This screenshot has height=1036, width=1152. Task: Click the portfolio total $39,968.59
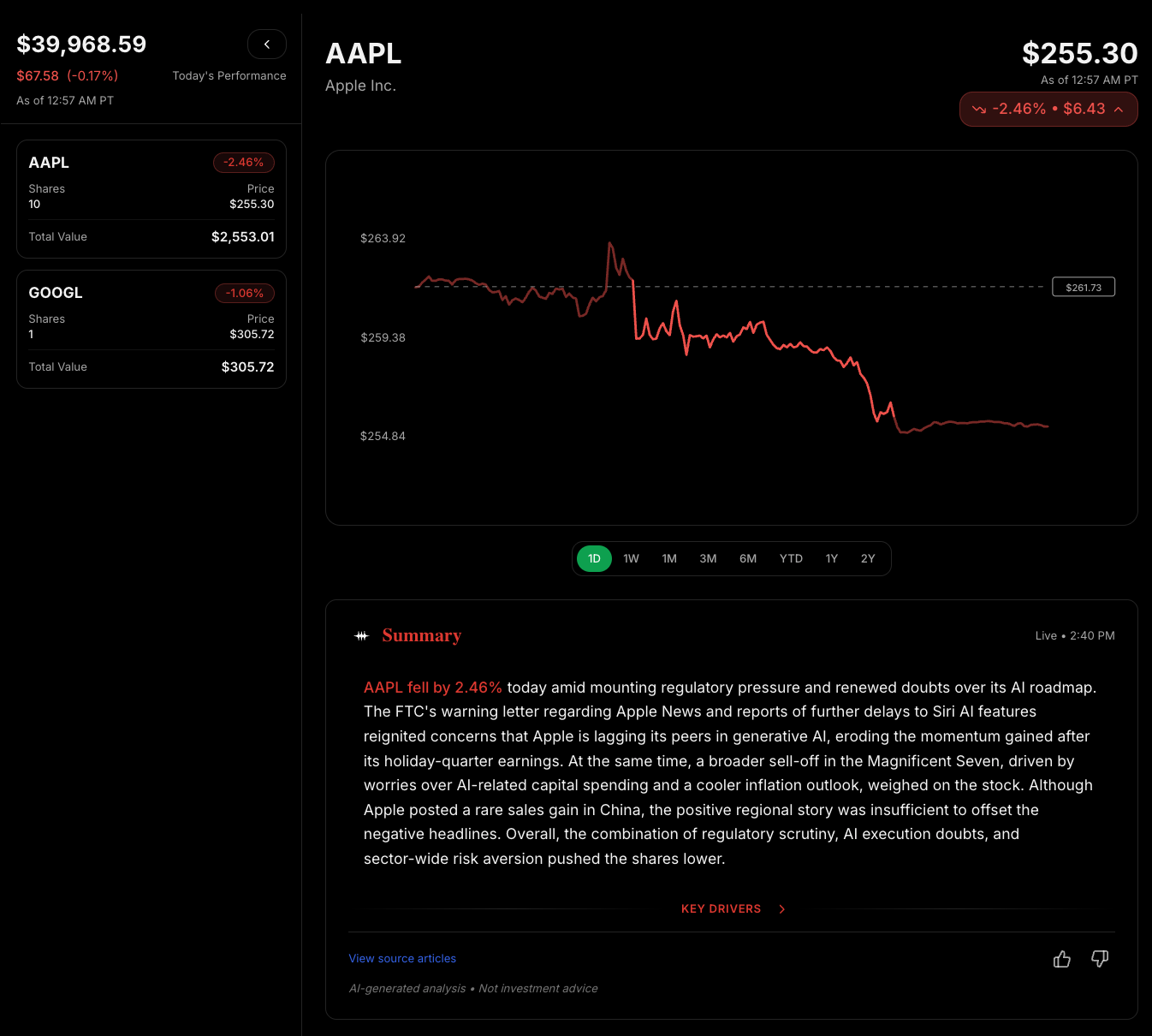coord(81,45)
